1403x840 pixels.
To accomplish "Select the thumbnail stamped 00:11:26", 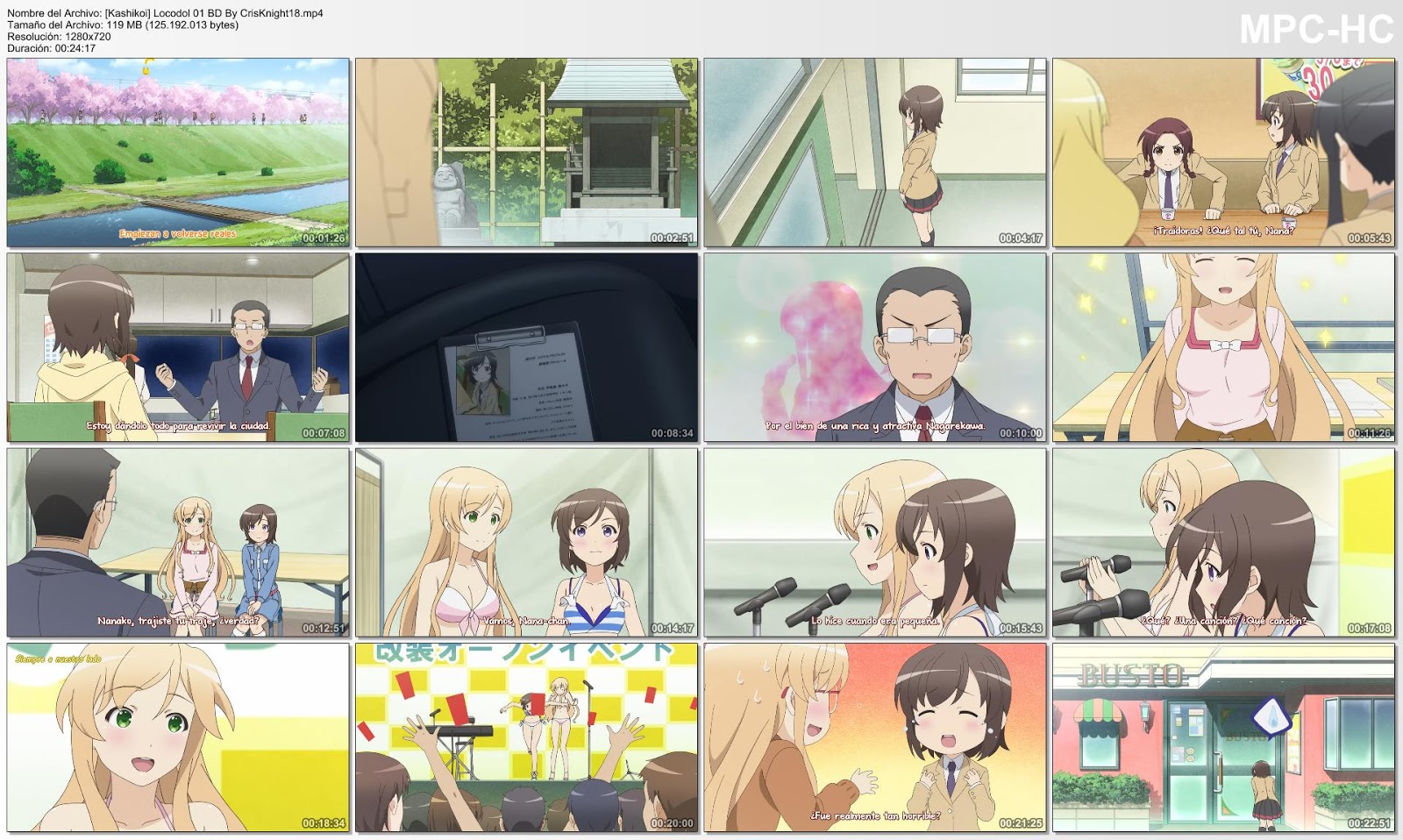I will tap(1224, 348).
